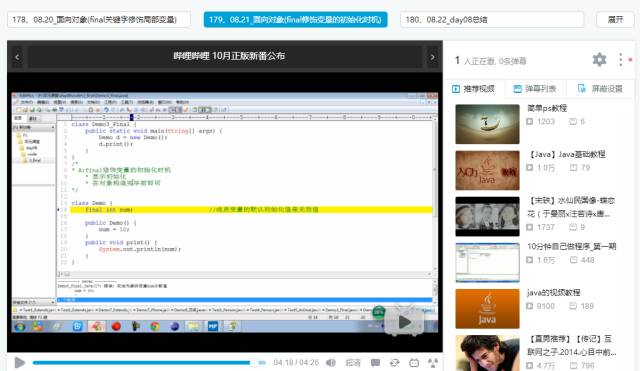Open the 【Java】Java基础教程 thumbnail
This screenshot has width=640, height=371.
coord(487,170)
